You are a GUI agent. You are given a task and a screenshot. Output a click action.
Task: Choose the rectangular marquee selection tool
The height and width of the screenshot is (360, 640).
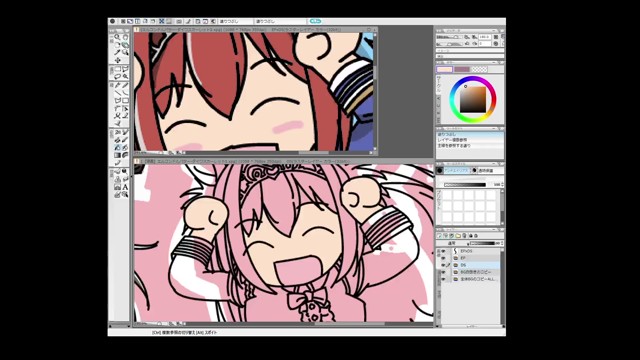point(118,69)
